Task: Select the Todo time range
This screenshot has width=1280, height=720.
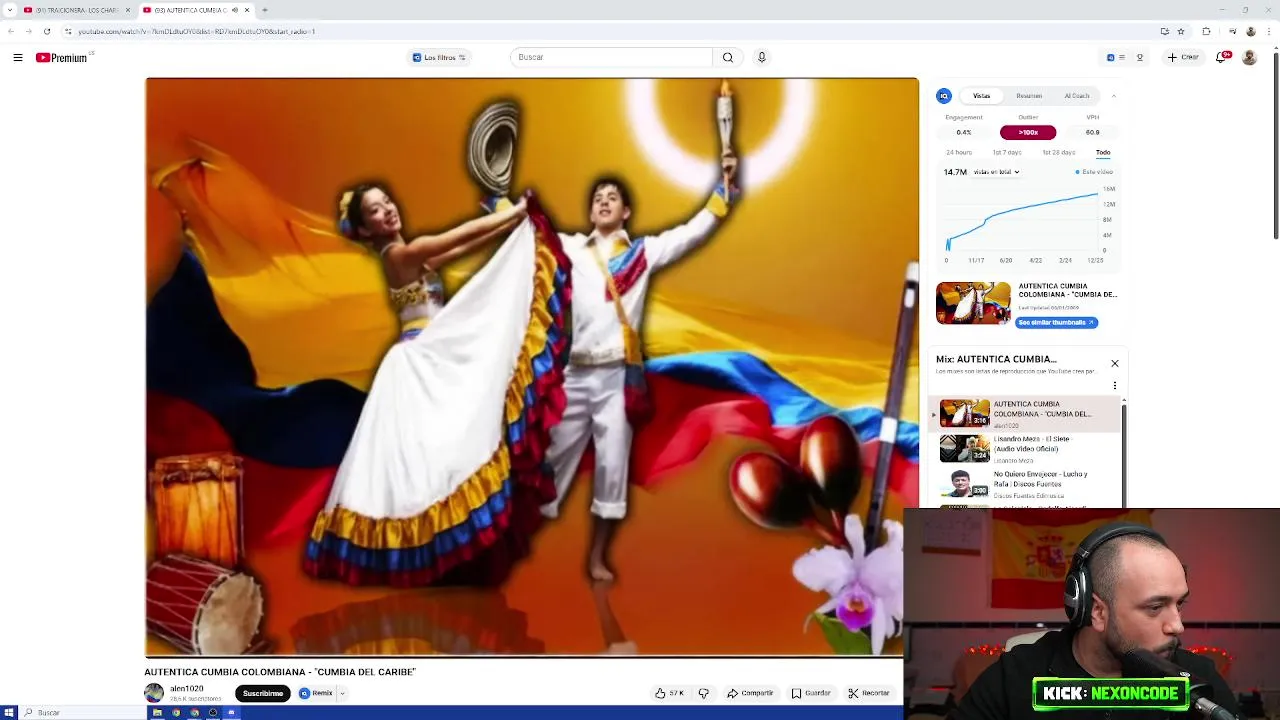Action: click(x=1103, y=152)
